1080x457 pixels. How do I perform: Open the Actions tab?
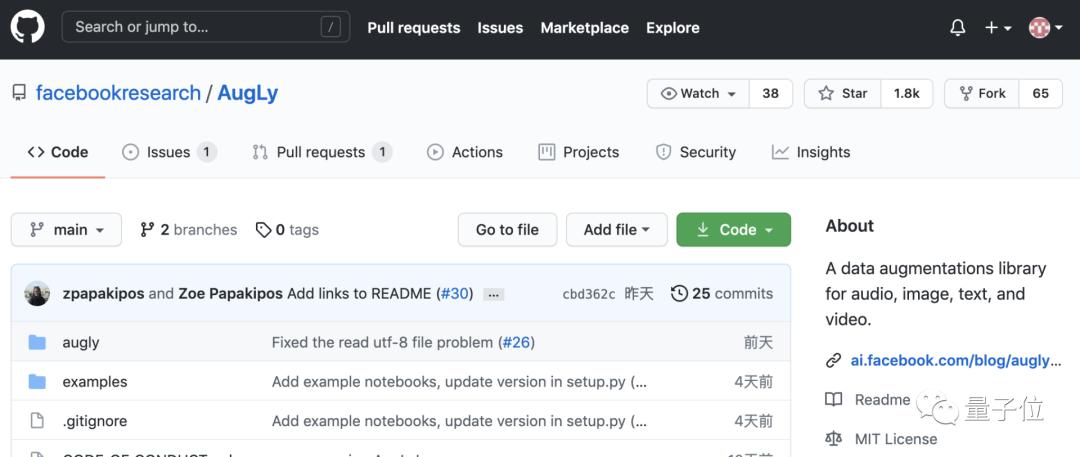[465, 152]
